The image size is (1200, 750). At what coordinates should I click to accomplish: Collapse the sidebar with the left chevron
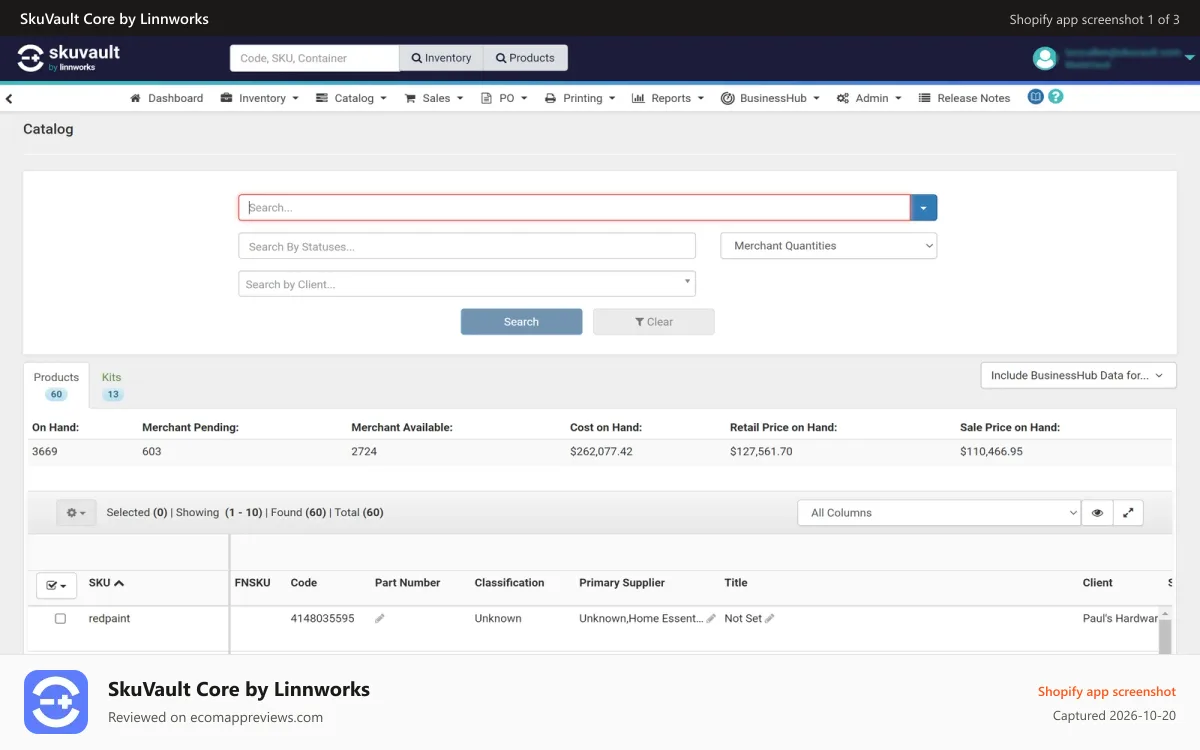(x=9, y=98)
